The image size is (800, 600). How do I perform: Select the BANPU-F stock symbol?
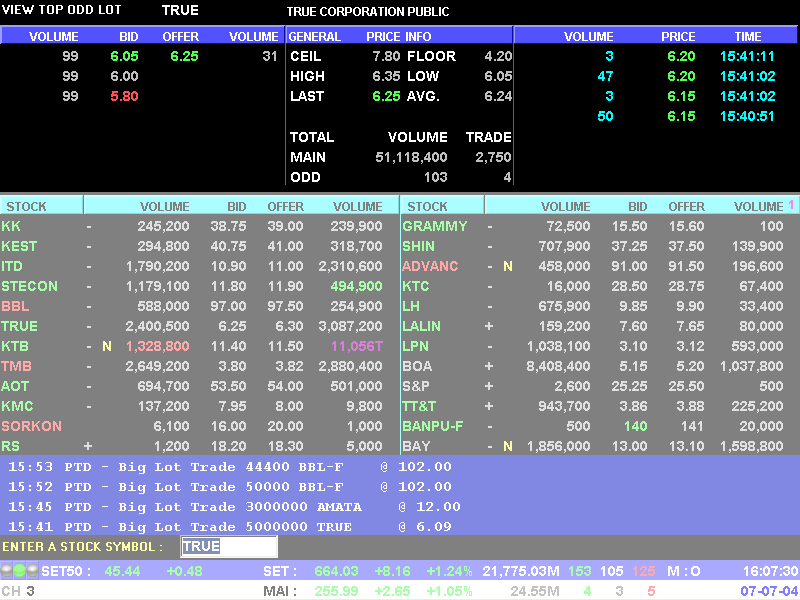tap(433, 426)
